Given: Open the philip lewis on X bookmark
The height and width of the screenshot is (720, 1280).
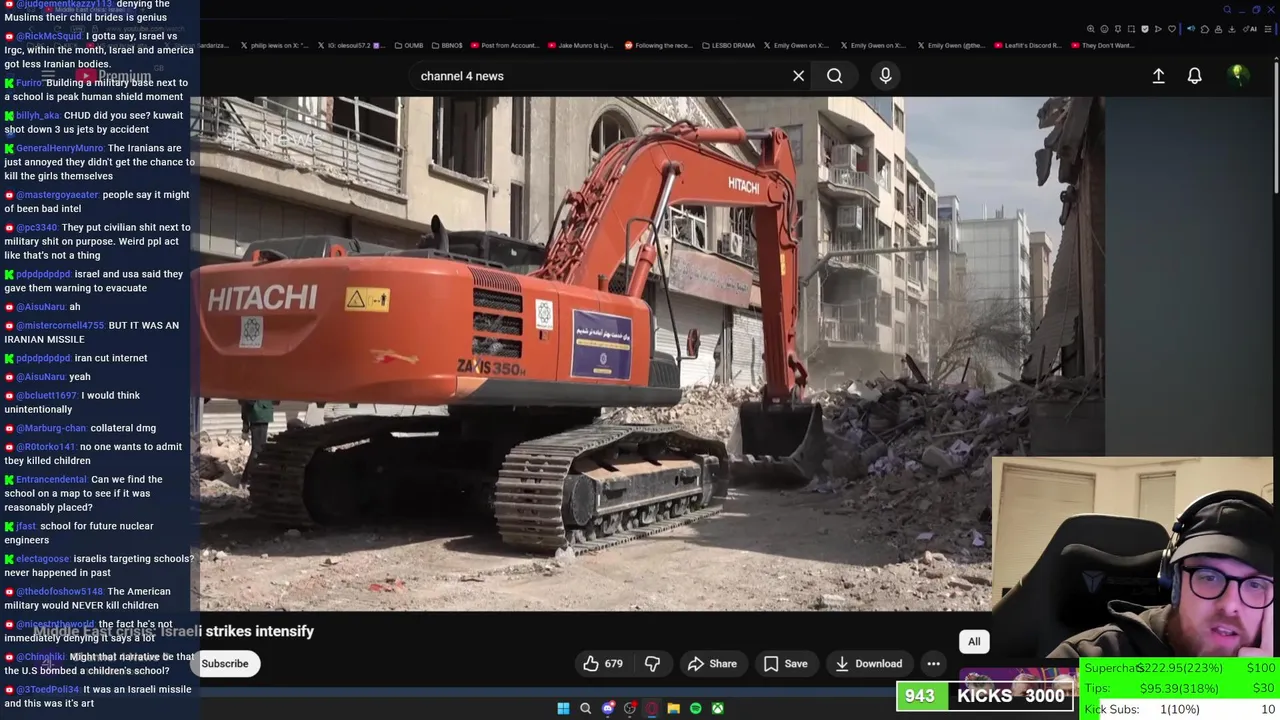Looking at the screenshot, I should pos(273,45).
